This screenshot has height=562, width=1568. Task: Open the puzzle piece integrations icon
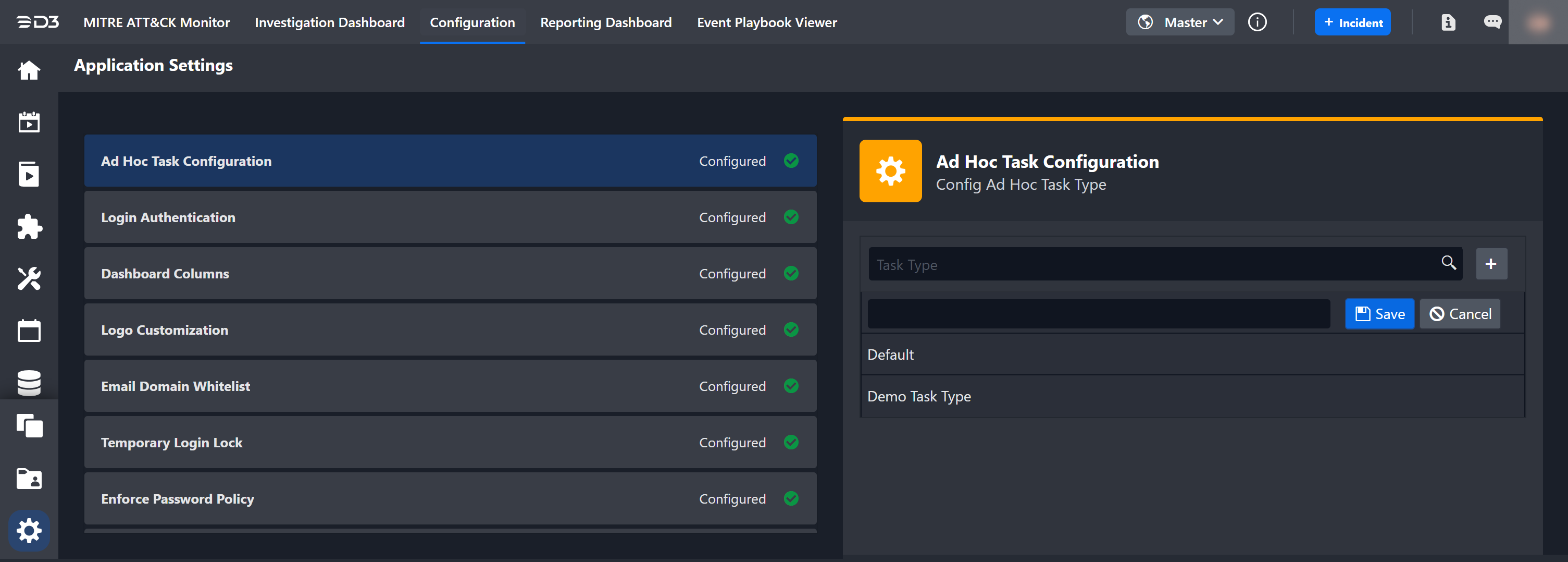click(x=29, y=227)
